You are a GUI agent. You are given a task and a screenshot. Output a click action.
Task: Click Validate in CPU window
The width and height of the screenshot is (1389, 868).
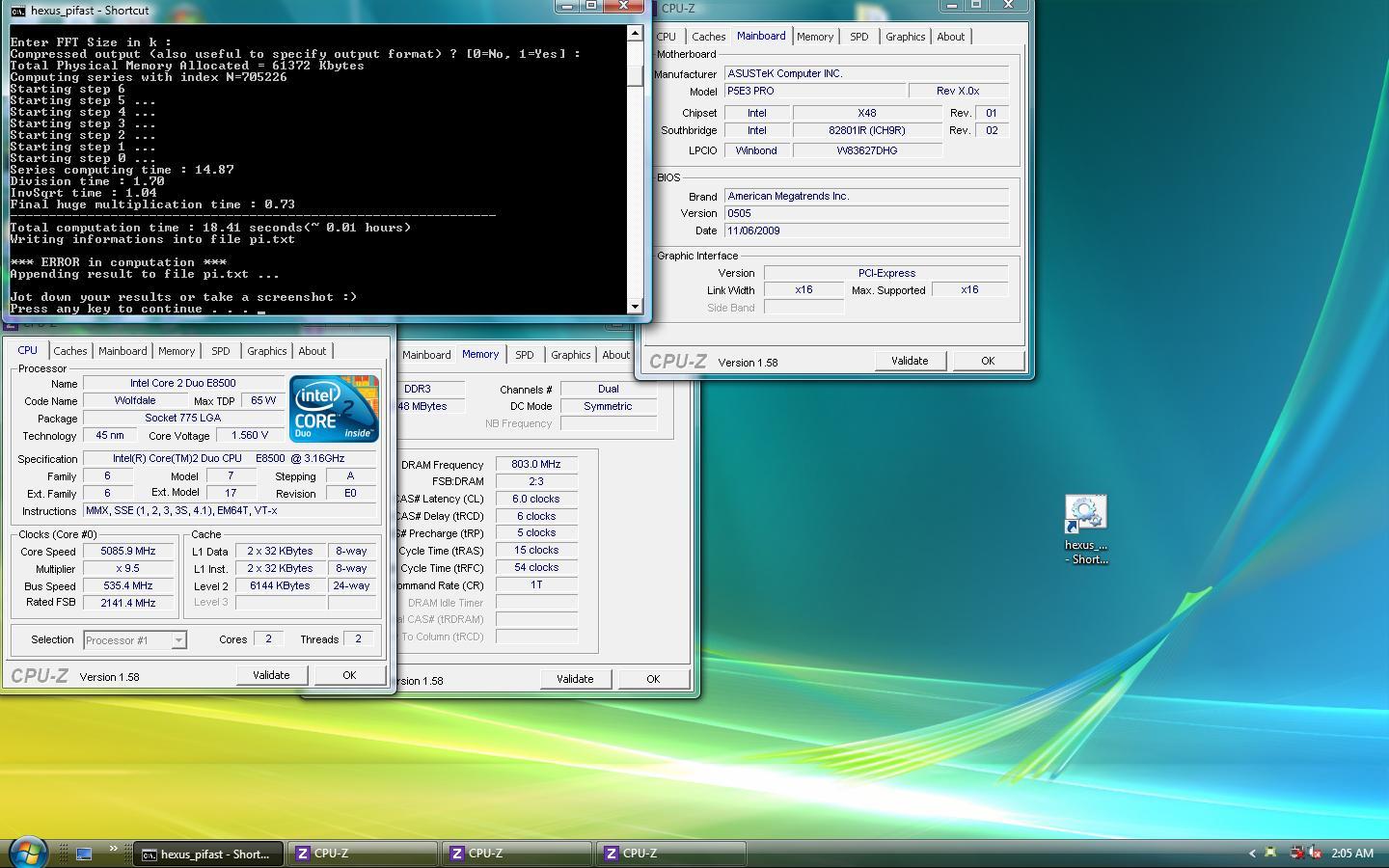271,675
